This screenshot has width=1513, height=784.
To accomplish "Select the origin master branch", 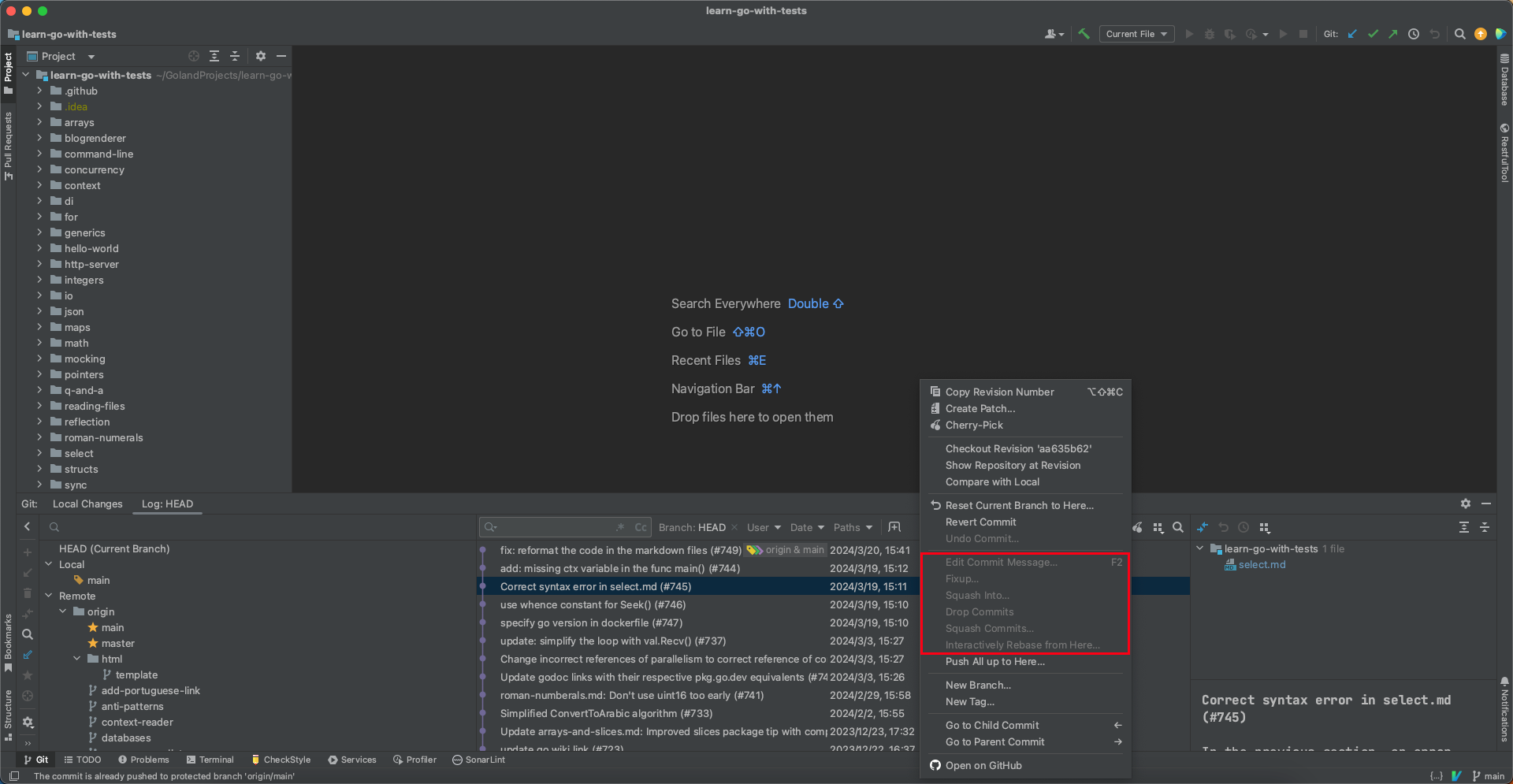I will pyautogui.click(x=117, y=643).
